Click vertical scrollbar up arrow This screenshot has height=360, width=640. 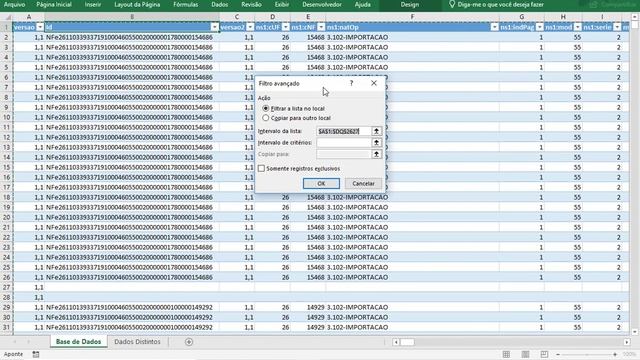pyautogui.click(x=635, y=17)
